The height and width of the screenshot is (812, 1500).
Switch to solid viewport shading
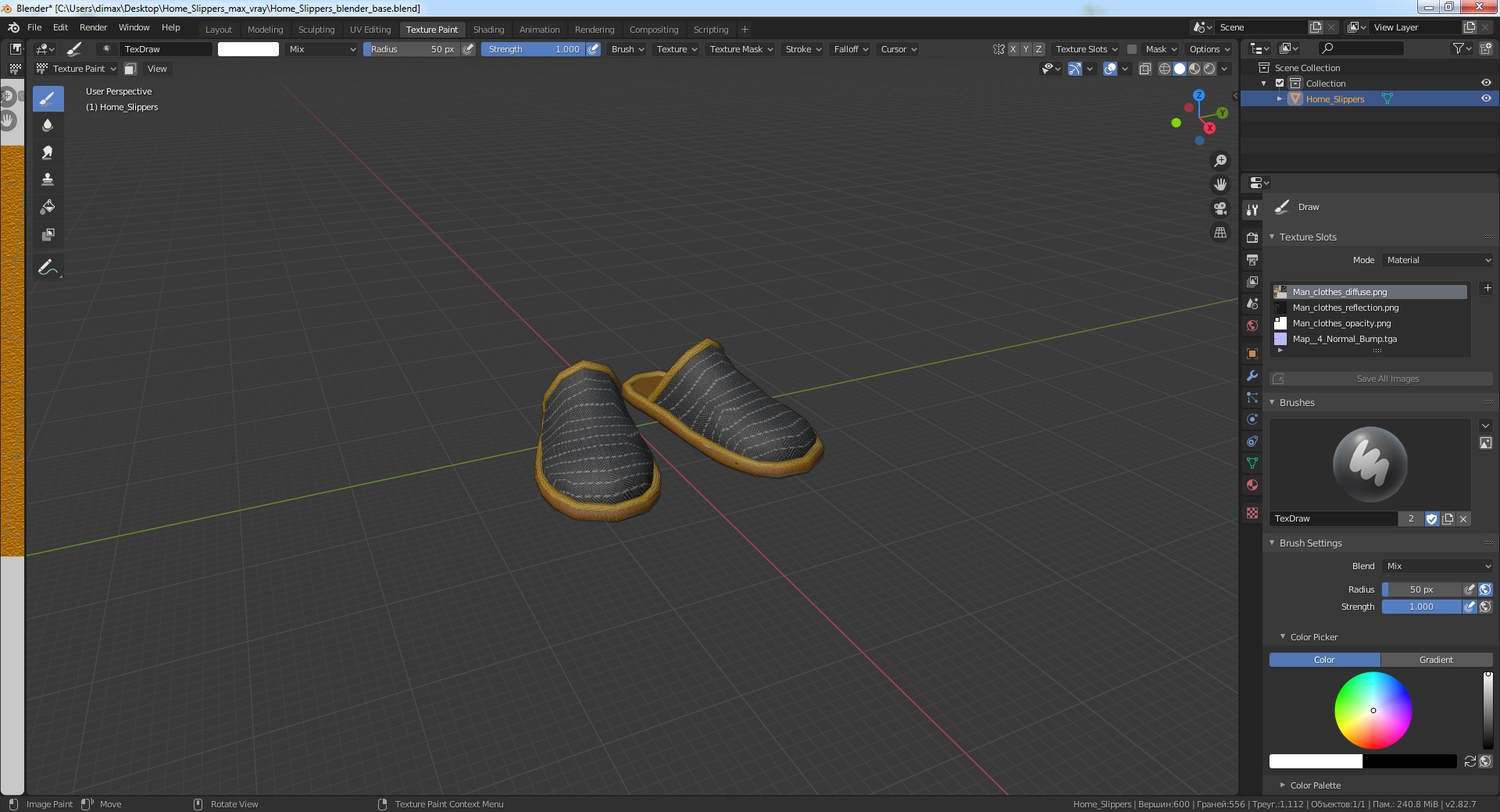1180,69
